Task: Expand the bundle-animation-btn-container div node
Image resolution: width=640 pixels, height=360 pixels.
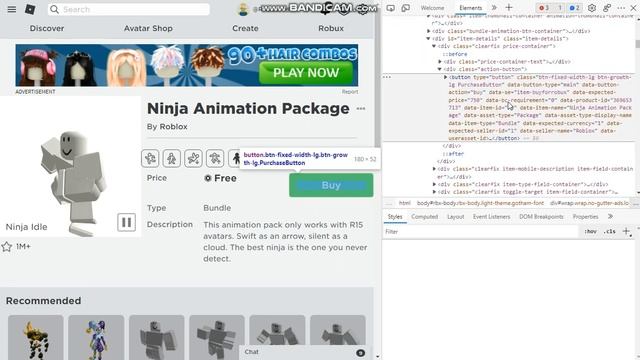Action: (x=429, y=31)
